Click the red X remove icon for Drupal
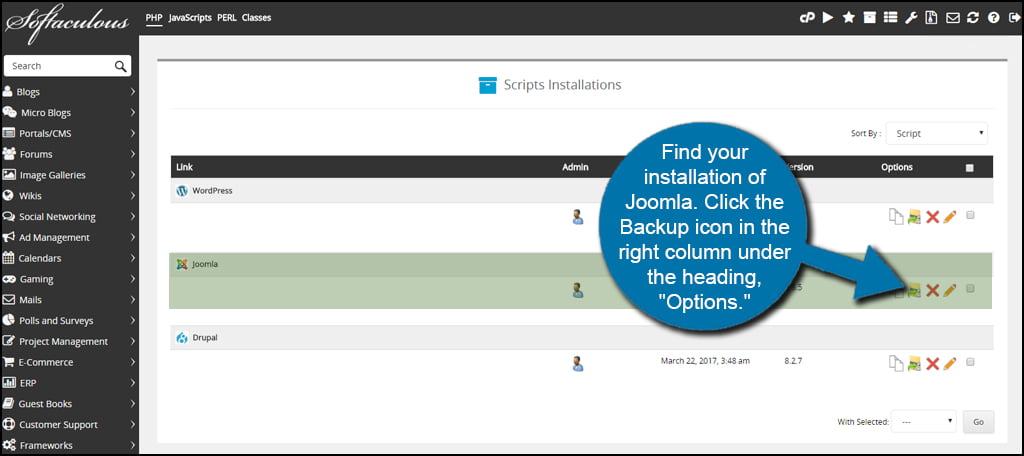Screen dimensions: 1024x456 coord(933,363)
